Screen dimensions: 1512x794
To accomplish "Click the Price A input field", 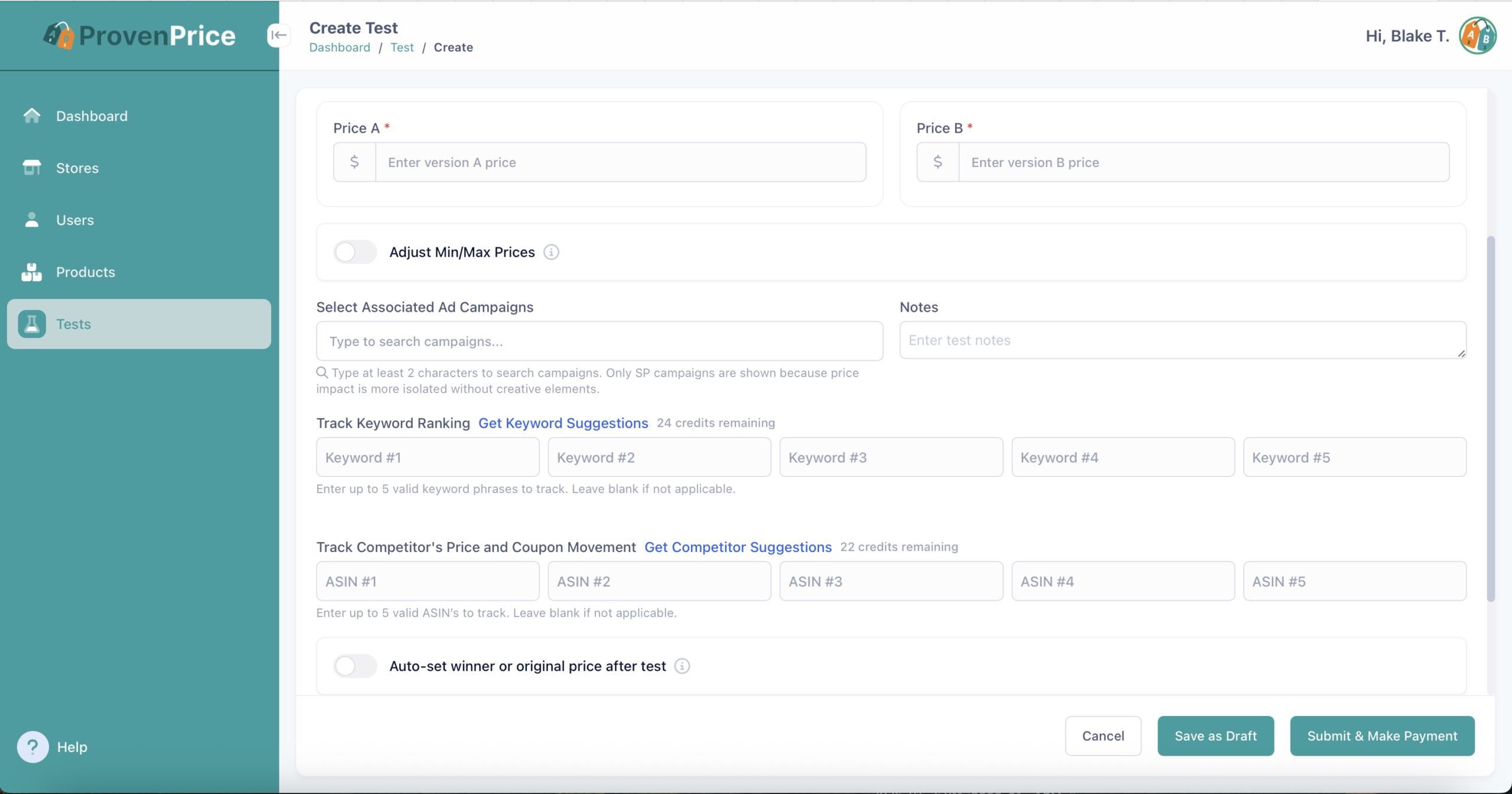I will pos(620,162).
